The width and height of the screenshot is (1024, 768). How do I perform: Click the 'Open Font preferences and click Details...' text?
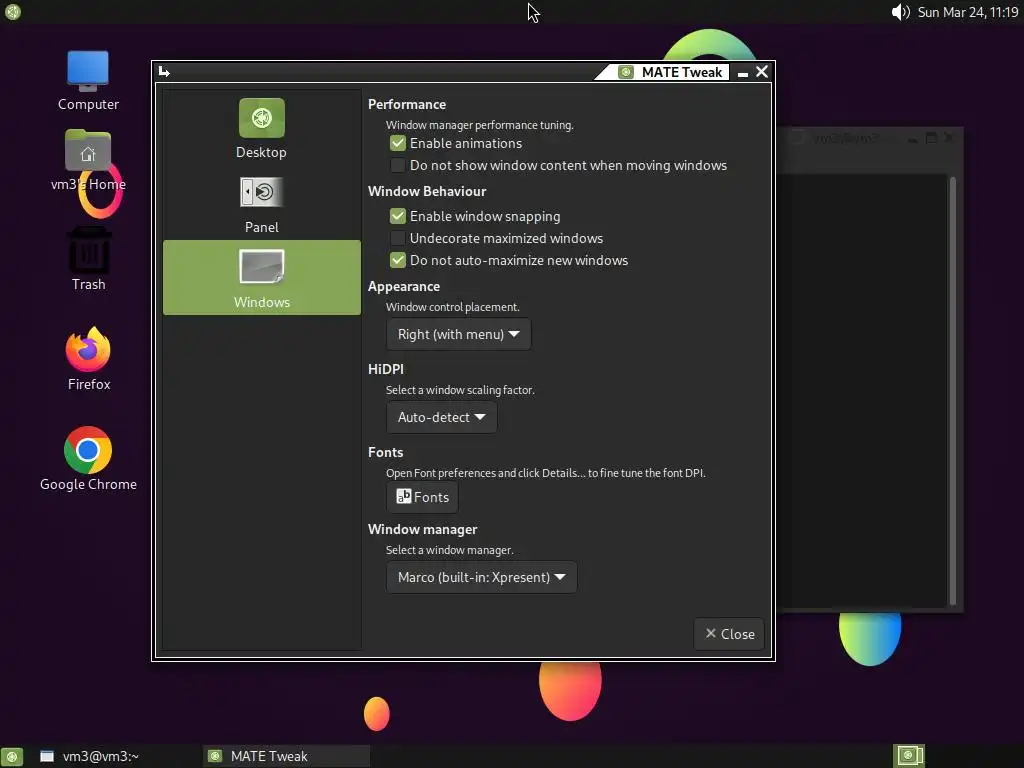click(x=545, y=473)
